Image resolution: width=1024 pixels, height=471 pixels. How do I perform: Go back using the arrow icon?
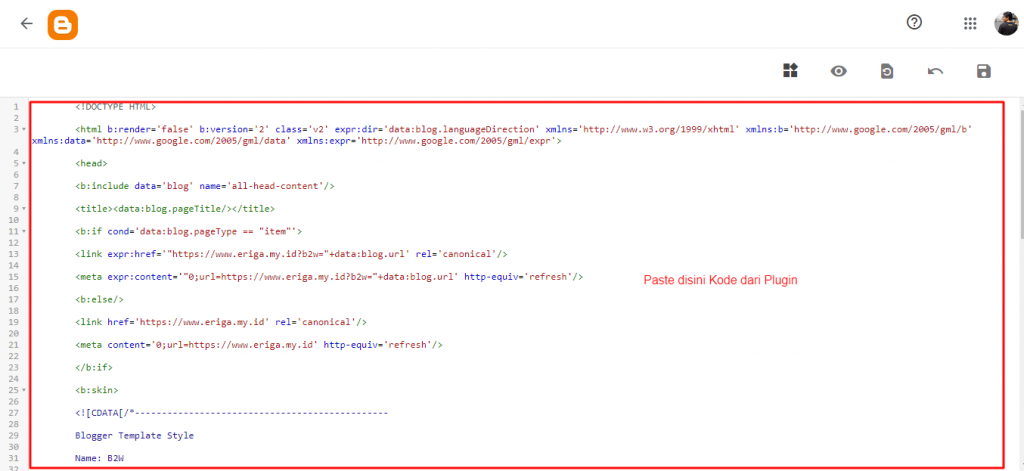click(26, 24)
